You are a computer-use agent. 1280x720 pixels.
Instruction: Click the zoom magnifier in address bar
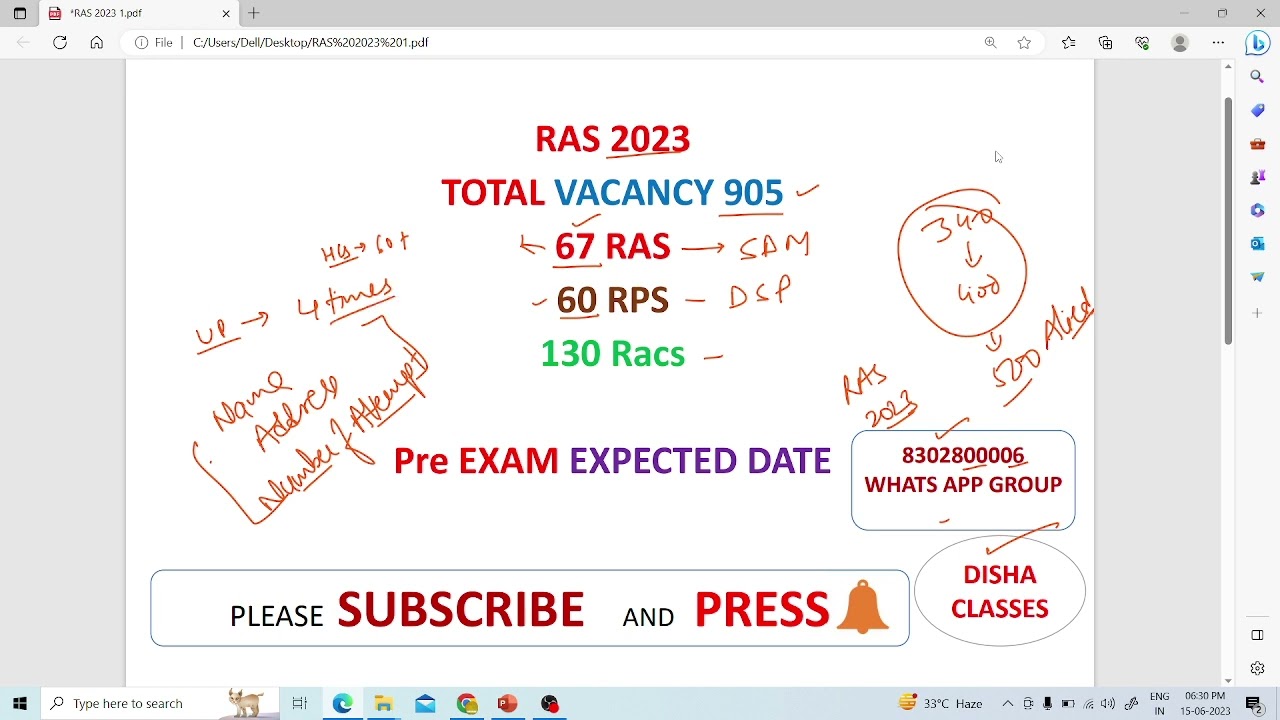point(990,42)
